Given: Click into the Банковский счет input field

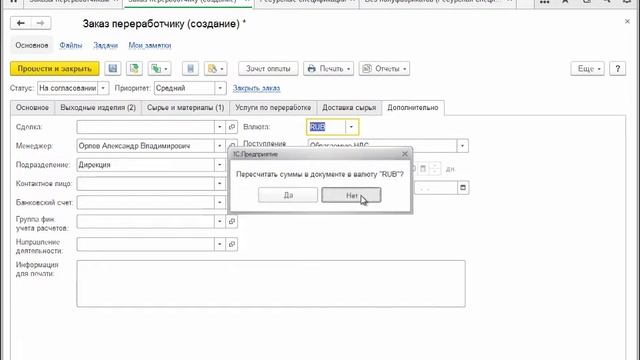Looking at the screenshot, I should point(145,202).
